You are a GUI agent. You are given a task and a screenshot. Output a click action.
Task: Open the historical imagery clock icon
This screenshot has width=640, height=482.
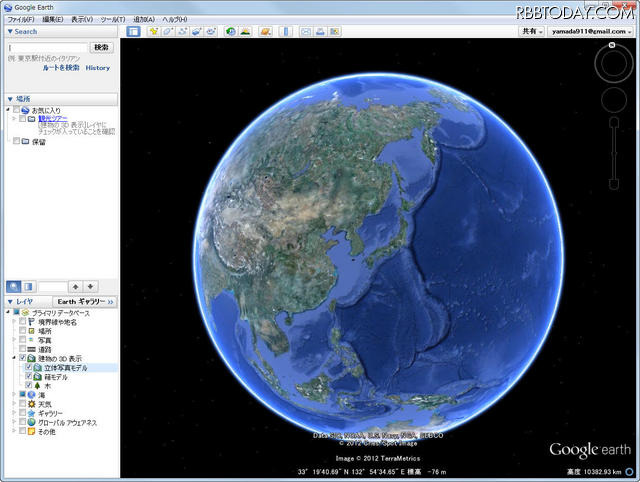point(231,32)
